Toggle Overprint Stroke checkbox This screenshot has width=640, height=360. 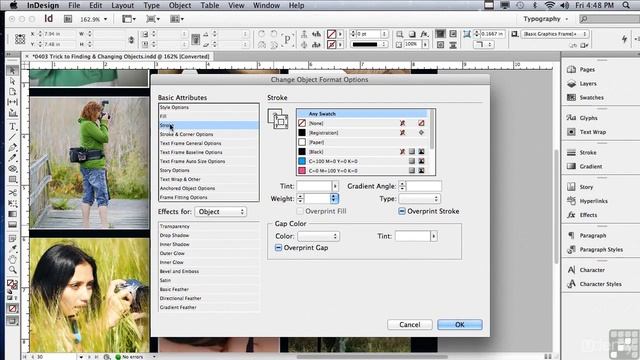point(402,211)
